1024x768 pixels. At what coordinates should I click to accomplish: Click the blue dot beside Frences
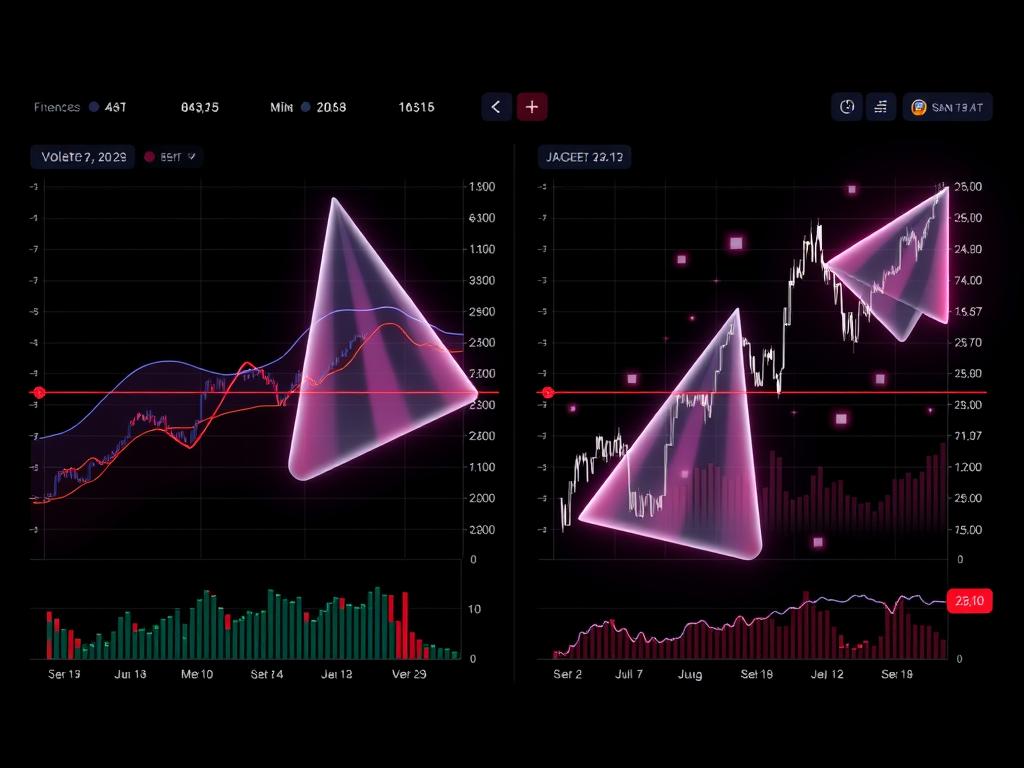click(x=93, y=107)
